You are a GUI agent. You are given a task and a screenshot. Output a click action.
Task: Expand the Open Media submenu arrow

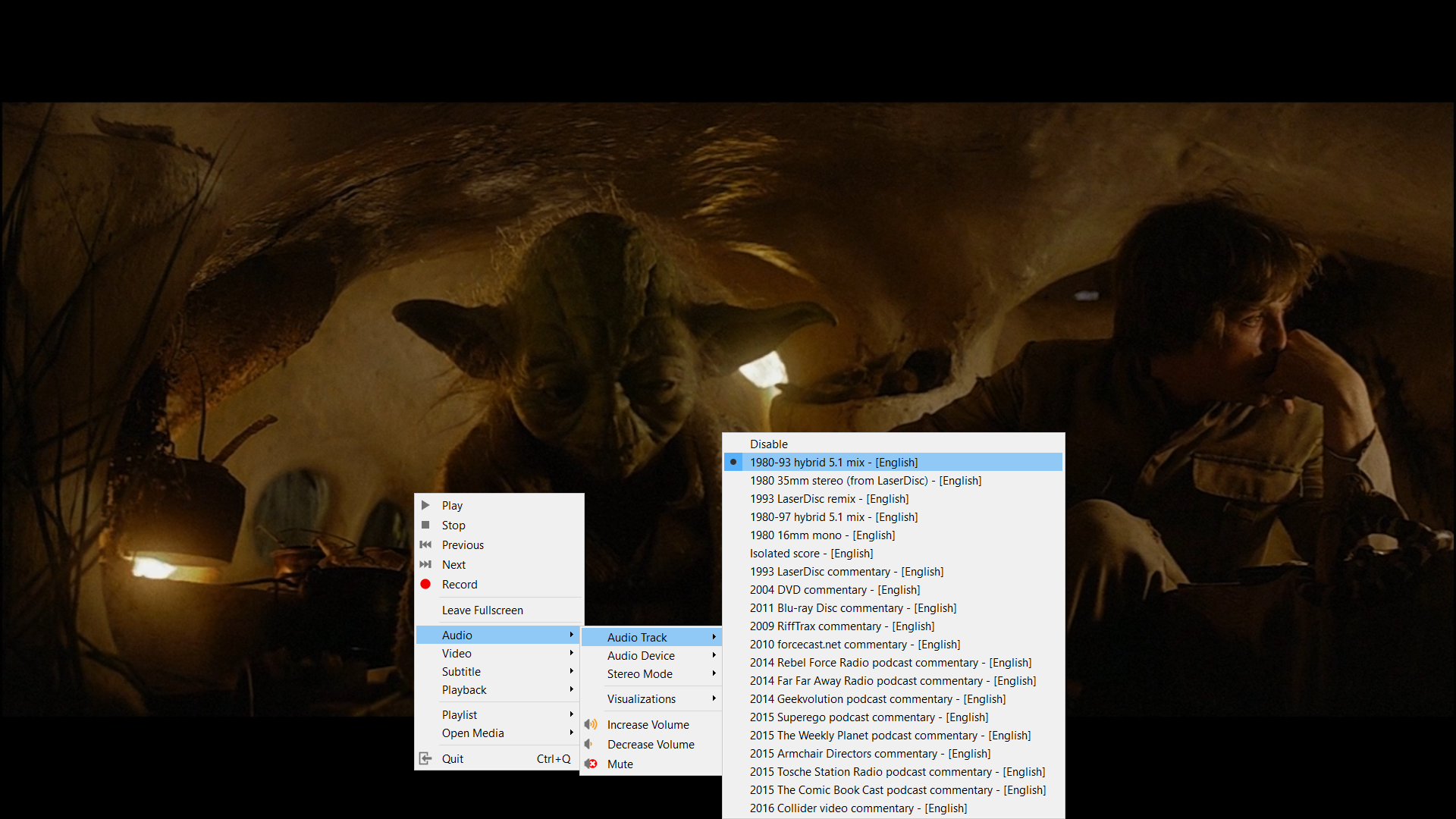[x=571, y=733]
